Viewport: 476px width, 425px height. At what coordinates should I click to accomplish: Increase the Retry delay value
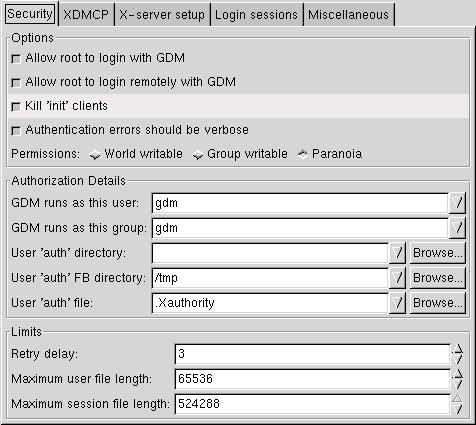tap(458, 349)
